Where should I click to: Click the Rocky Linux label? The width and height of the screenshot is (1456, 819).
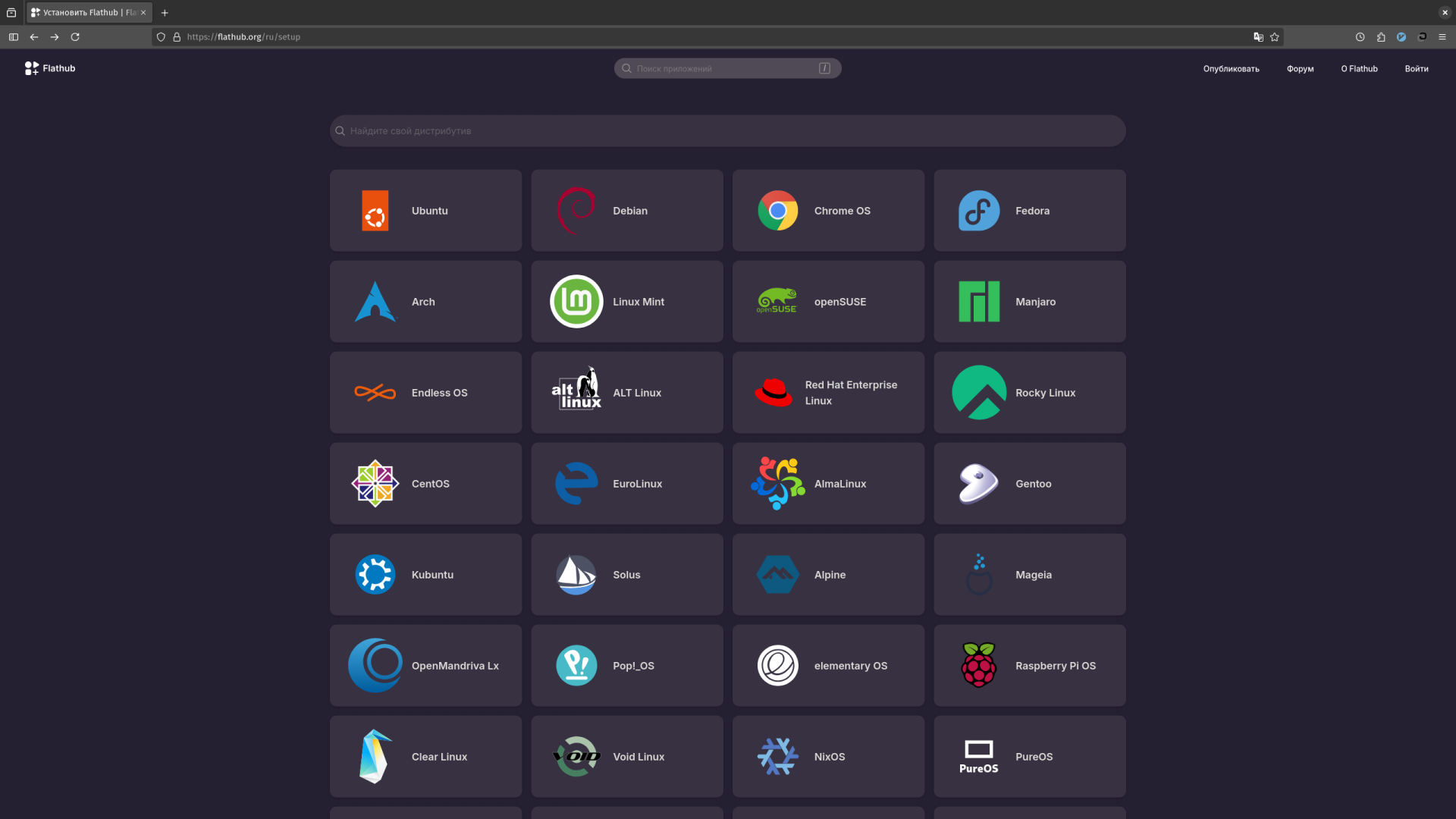point(1046,393)
